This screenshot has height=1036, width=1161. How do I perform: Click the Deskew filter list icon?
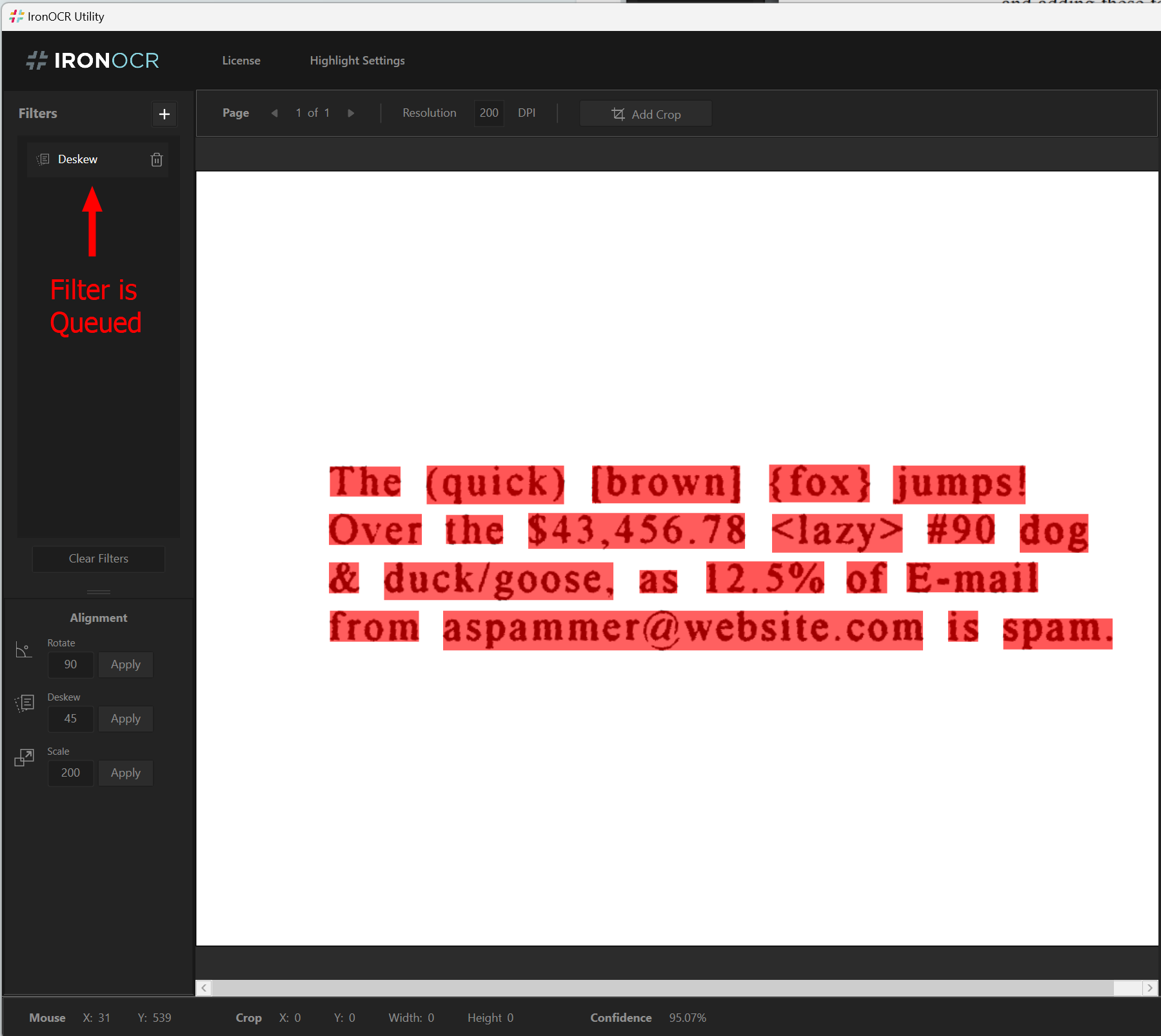pyautogui.click(x=43, y=159)
